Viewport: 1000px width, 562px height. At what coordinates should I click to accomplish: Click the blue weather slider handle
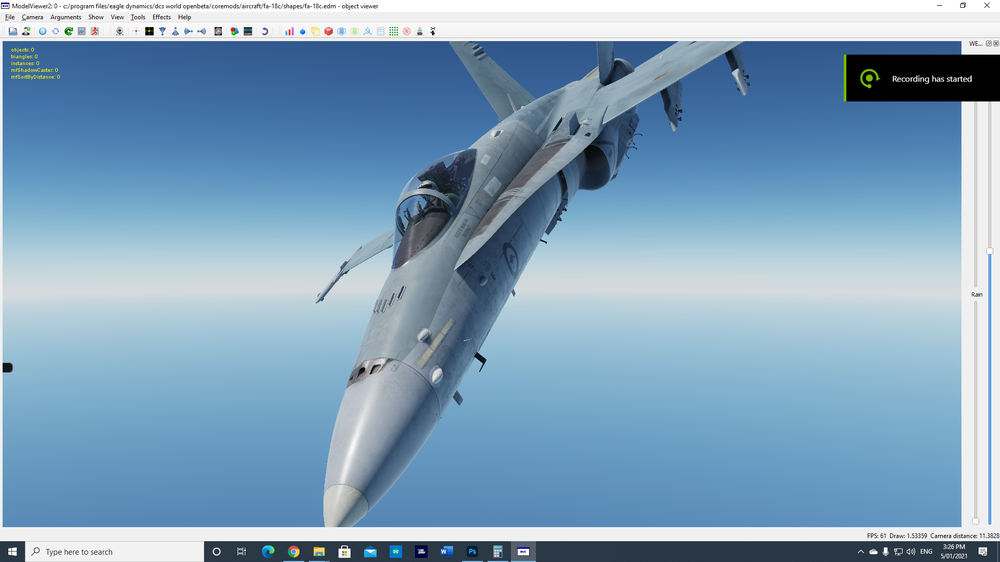[x=990, y=251]
